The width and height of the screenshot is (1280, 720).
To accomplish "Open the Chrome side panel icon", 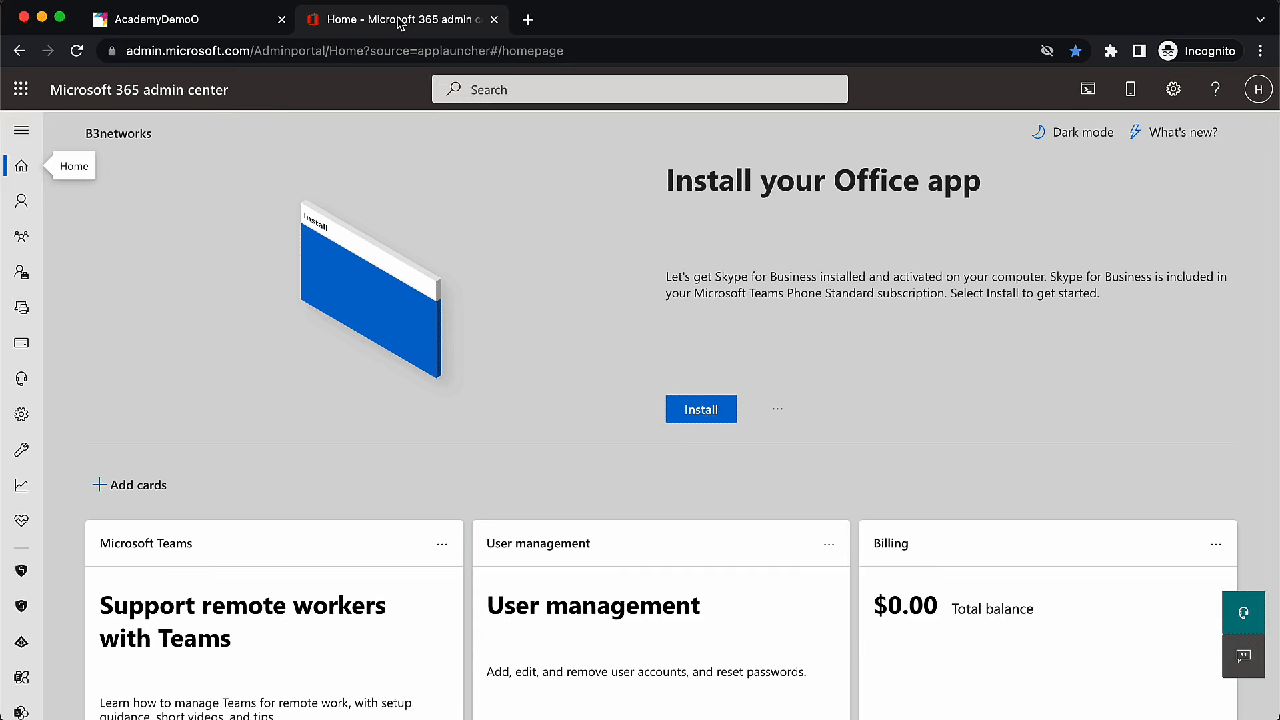I will tap(1139, 51).
